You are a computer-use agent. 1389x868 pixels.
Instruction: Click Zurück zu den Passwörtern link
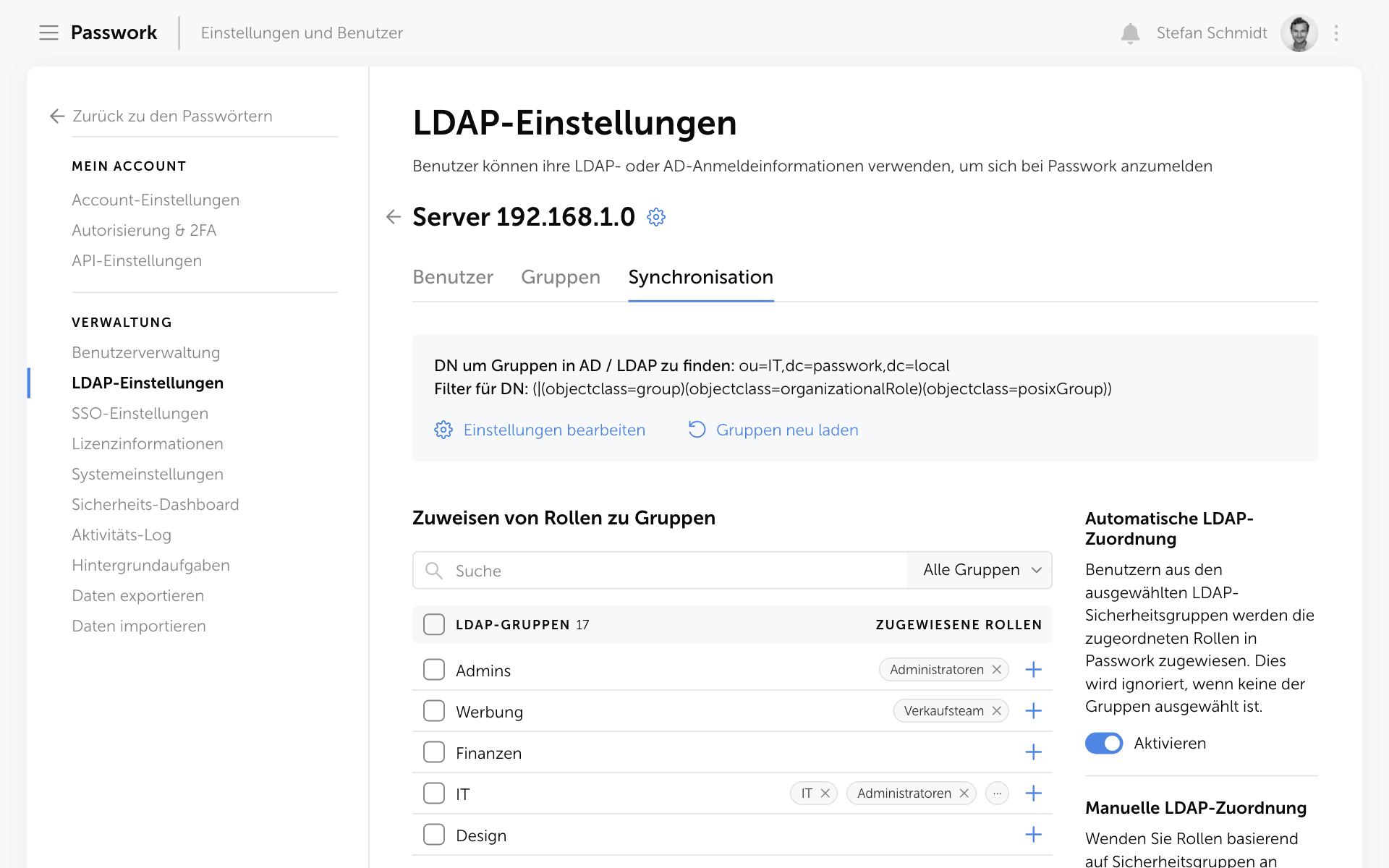[x=172, y=116]
